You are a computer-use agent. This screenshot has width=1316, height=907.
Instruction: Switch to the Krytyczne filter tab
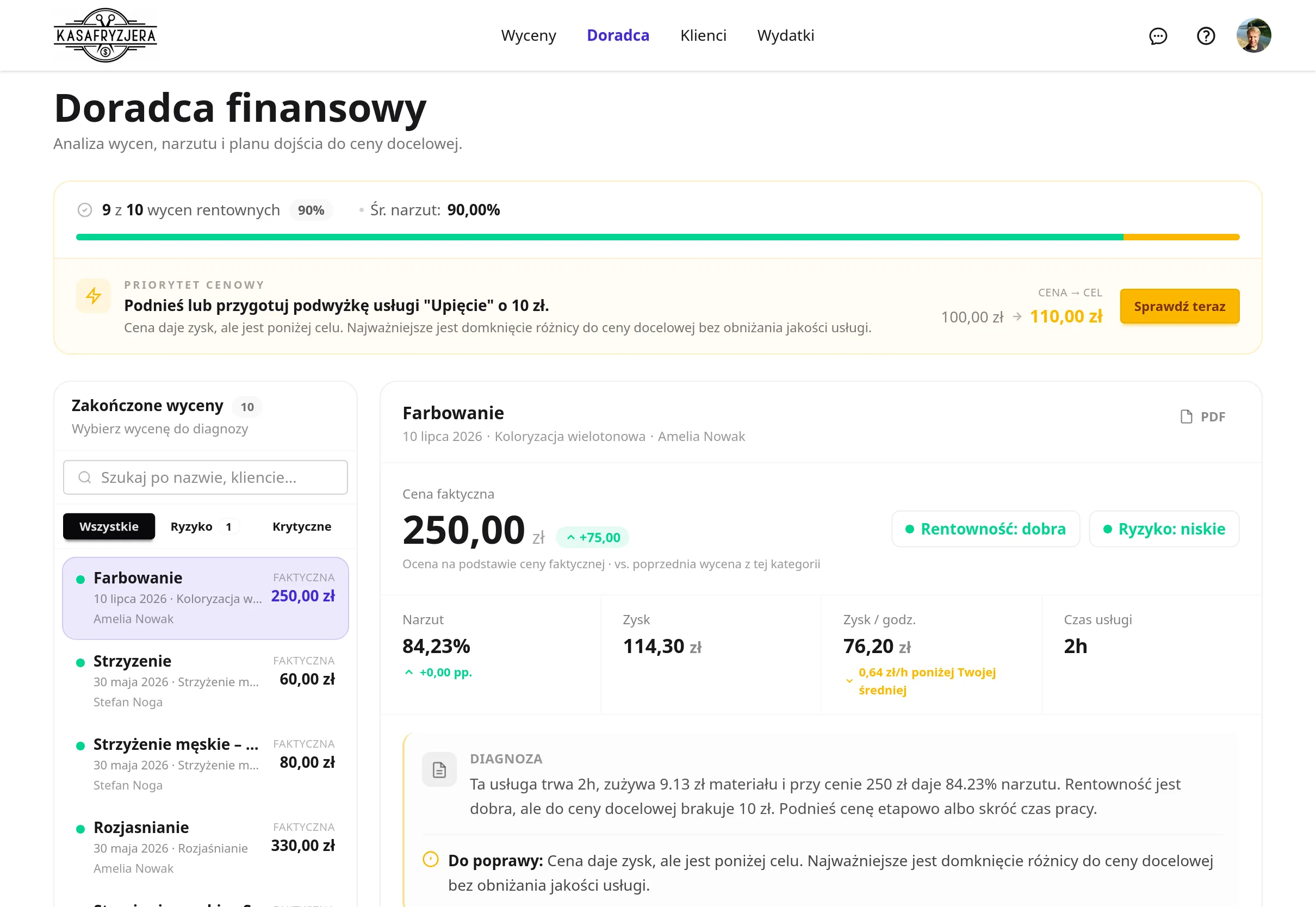[302, 526]
